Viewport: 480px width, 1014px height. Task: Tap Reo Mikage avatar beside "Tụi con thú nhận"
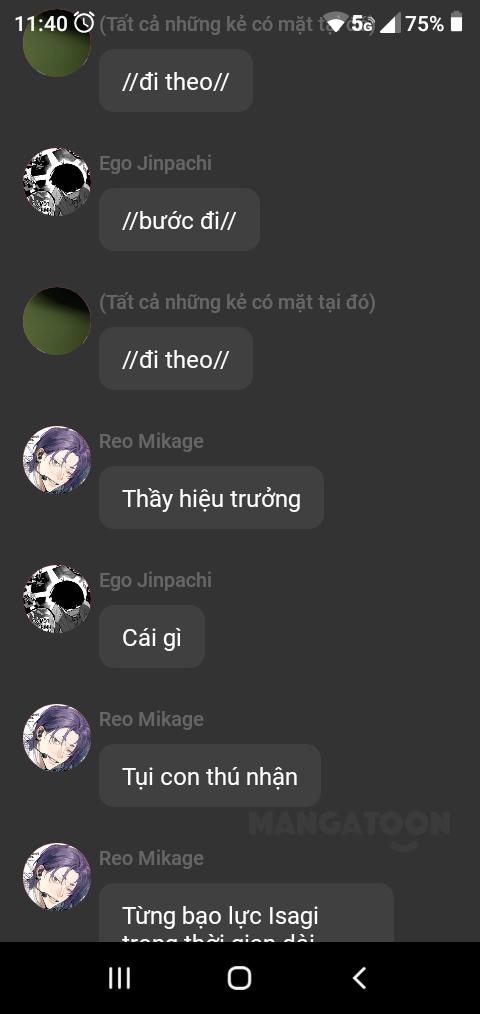(x=57, y=738)
